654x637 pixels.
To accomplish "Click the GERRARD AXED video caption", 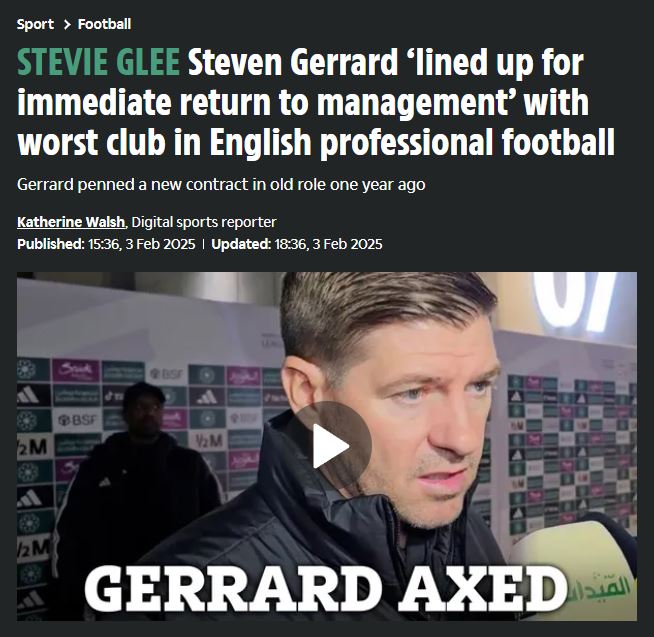I will coord(326,589).
